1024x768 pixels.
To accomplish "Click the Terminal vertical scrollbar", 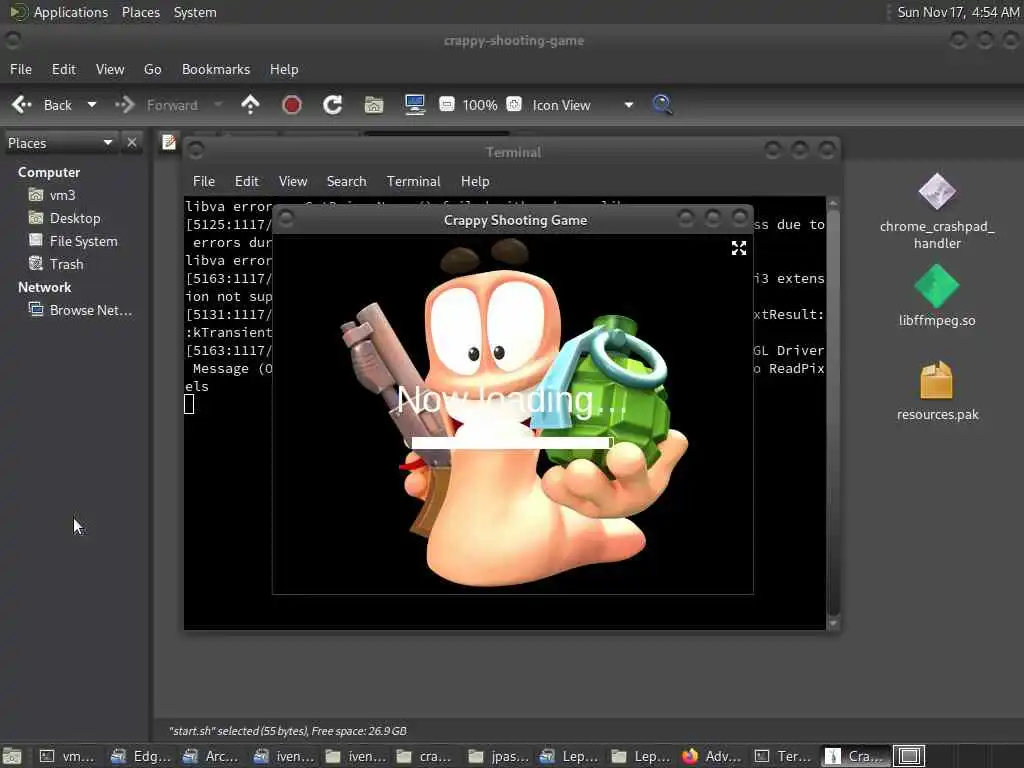I will (833, 411).
